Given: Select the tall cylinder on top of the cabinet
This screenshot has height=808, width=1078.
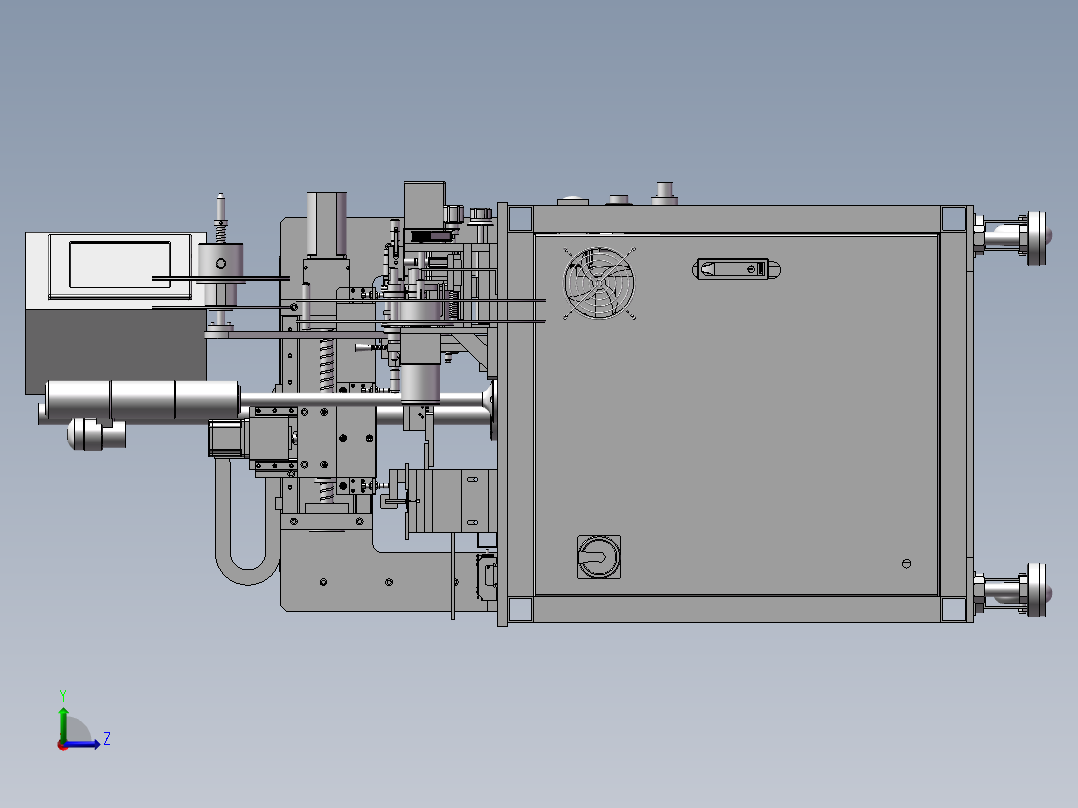Looking at the screenshot, I should [x=664, y=193].
